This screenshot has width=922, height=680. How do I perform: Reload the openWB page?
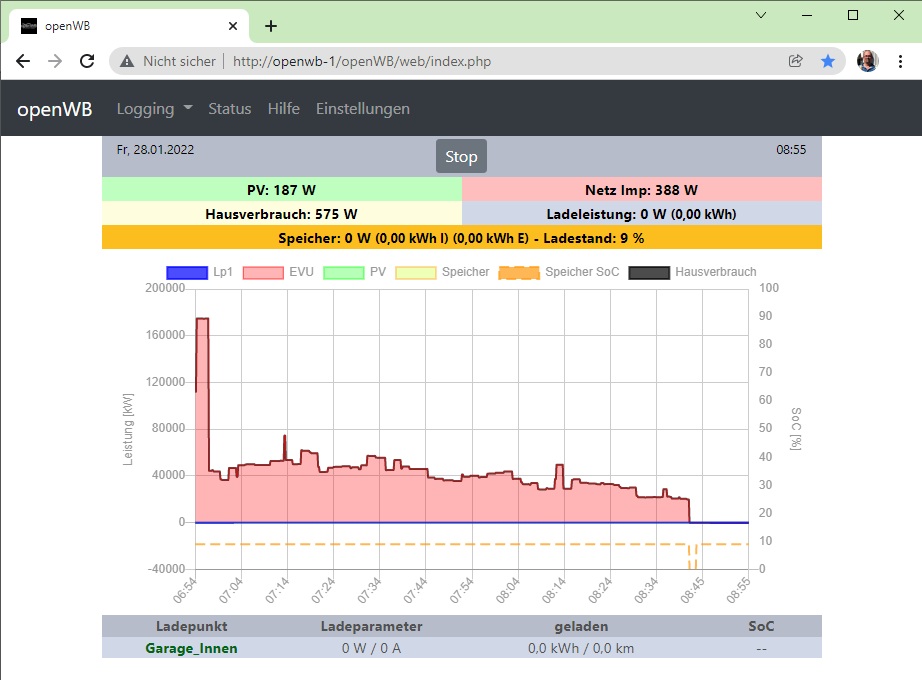(88, 61)
